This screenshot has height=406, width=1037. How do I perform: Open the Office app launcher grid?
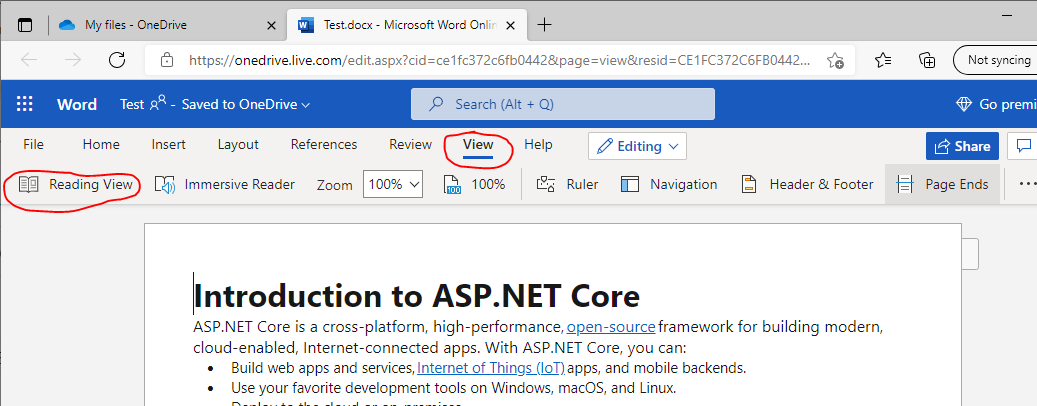[24, 104]
